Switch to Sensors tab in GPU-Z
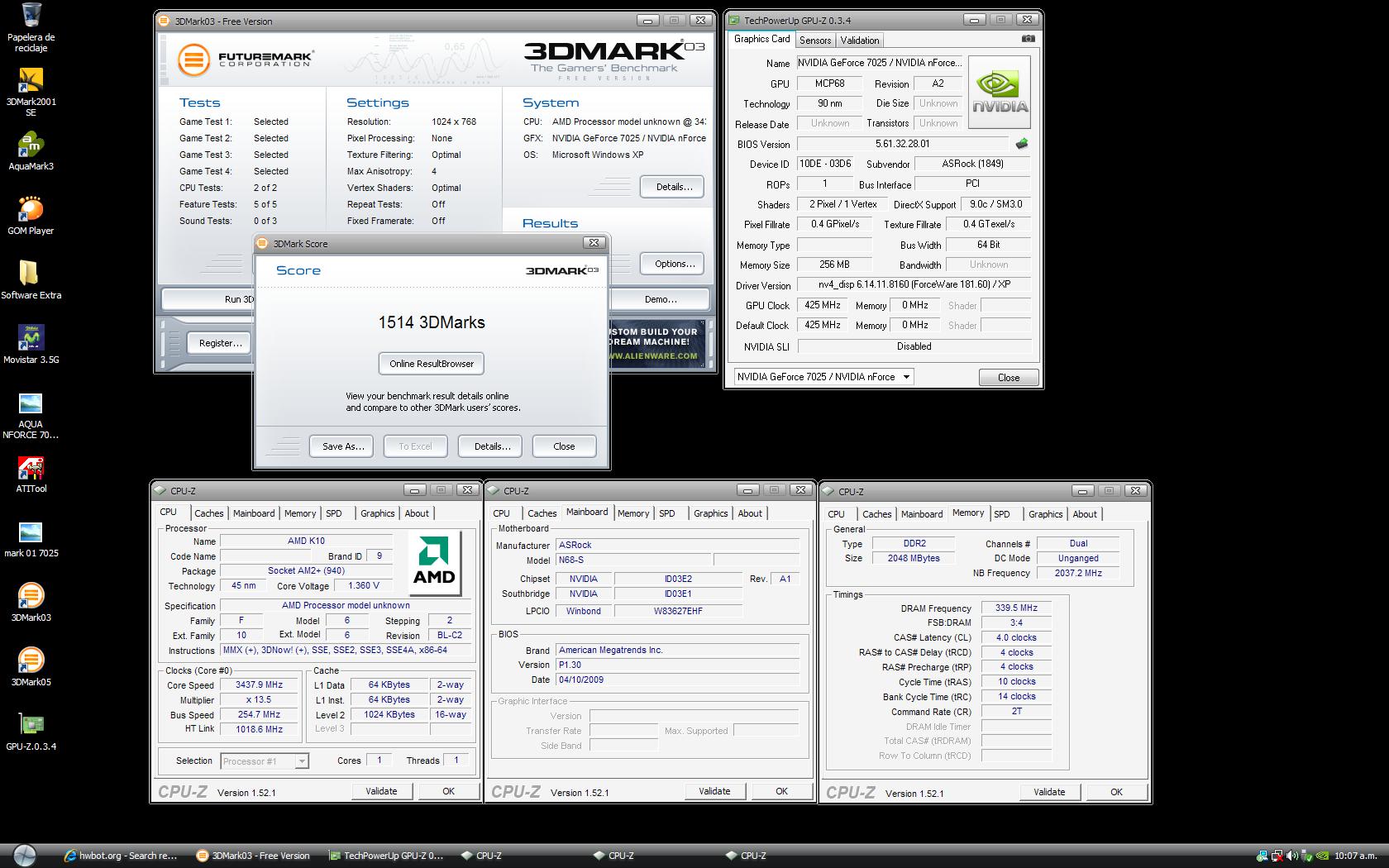The width and height of the screenshot is (1389, 868). pyautogui.click(x=815, y=40)
